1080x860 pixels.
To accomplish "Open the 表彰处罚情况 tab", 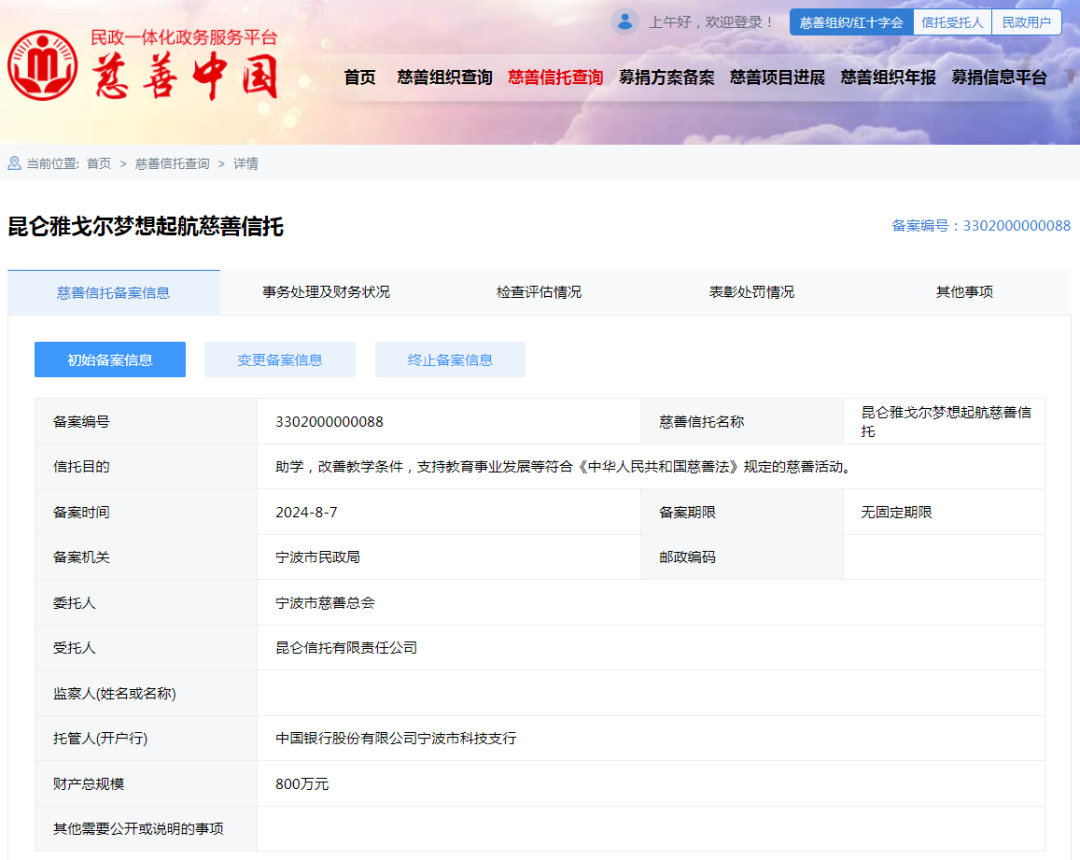I will click(752, 292).
